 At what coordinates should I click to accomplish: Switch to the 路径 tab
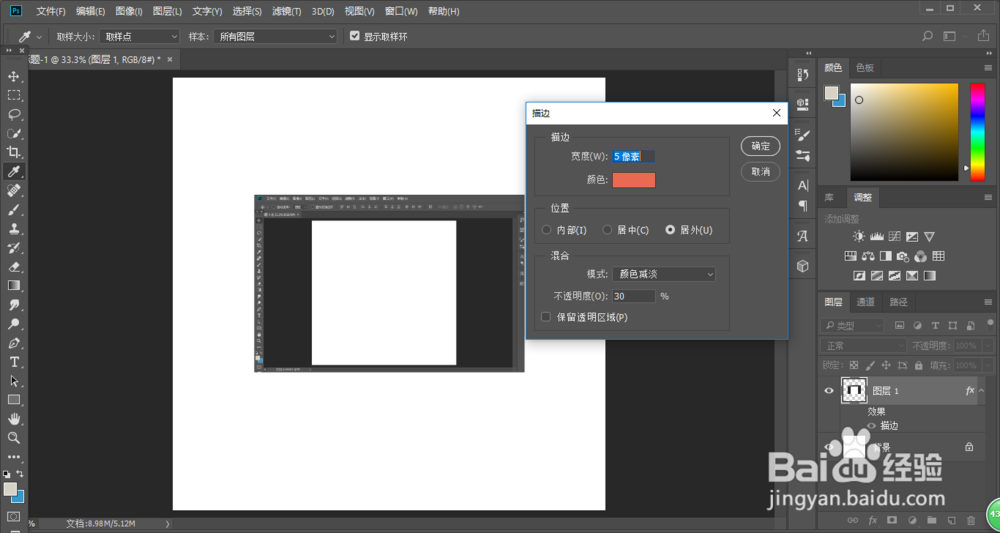pos(898,302)
